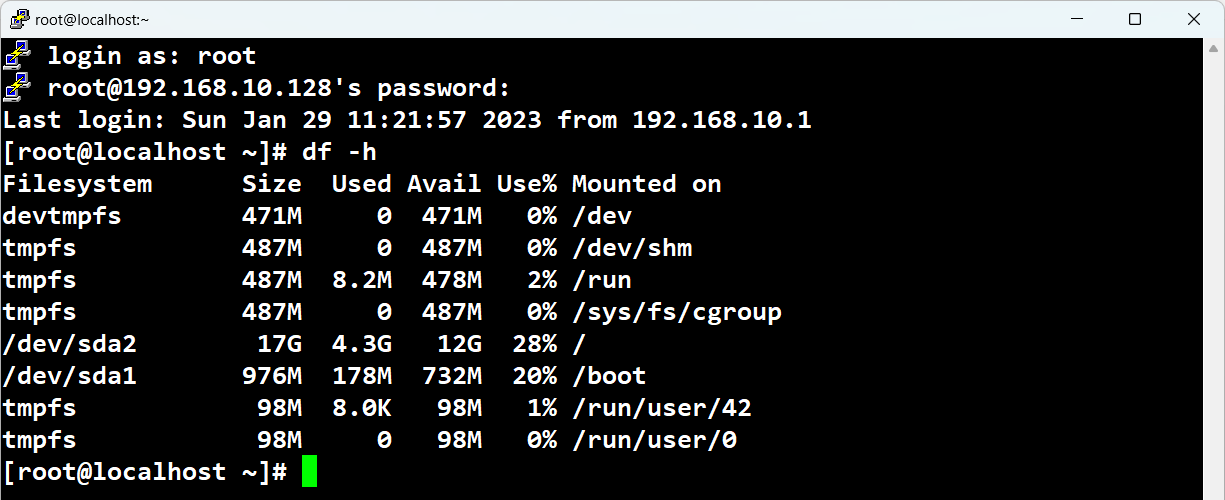Click the "devtmpfs" filesystem name

(x=62, y=216)
